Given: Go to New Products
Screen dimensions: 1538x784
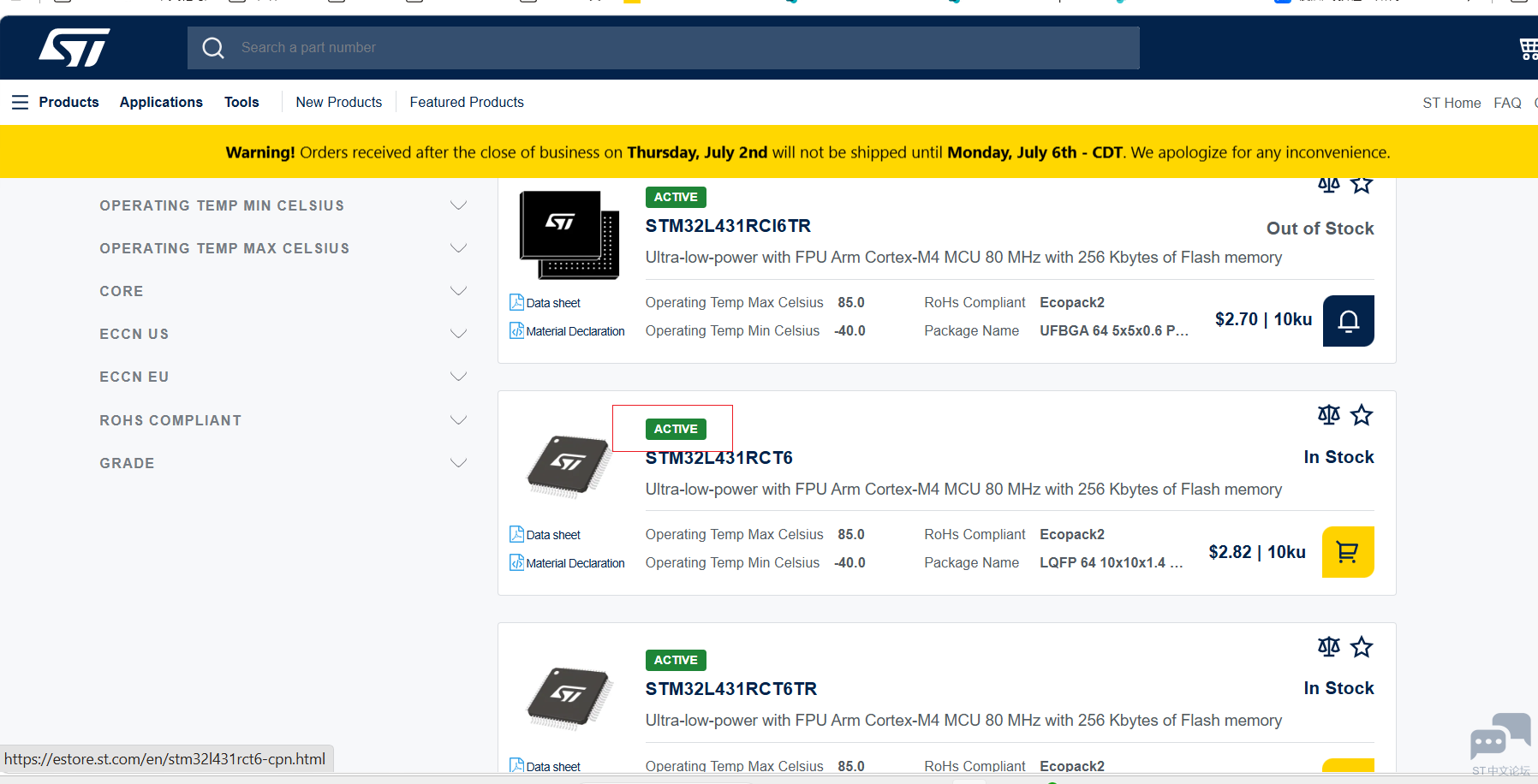Looking at the screenshot, I should coord(339,103).
